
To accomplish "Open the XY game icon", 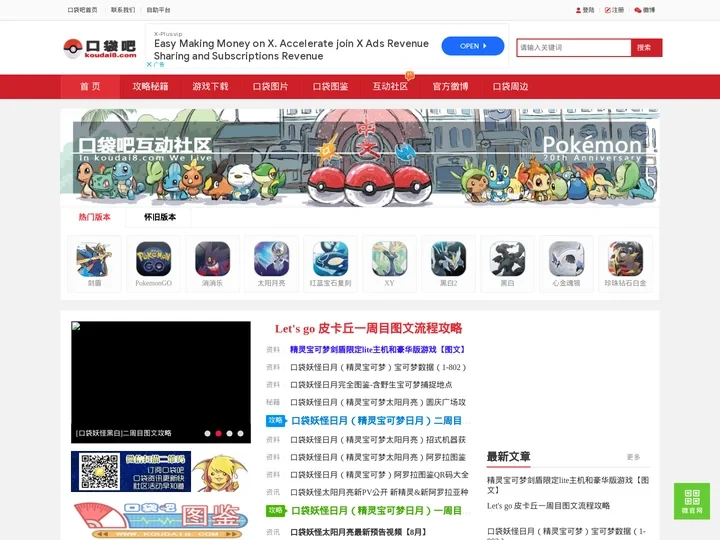I will (389, 259).
